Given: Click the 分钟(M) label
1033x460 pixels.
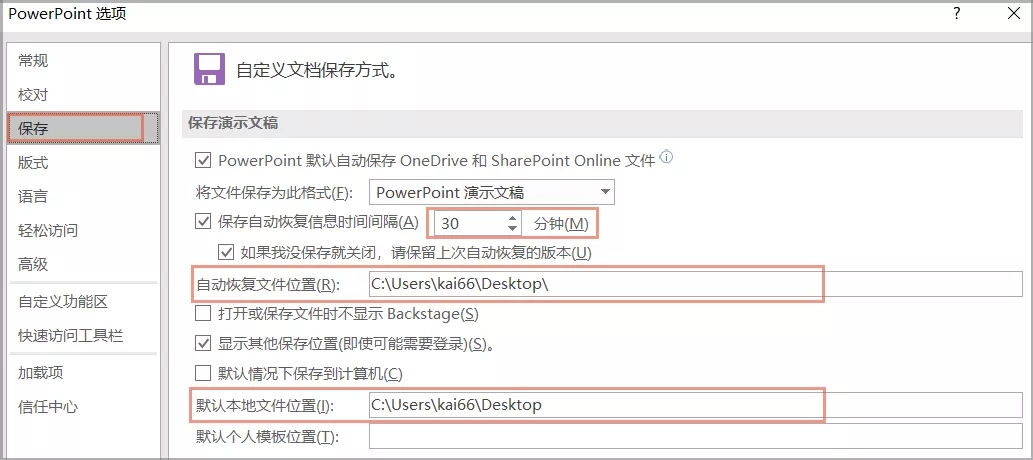Looking at the screenshot, I should pyautogui.click(x=560, y=224).
